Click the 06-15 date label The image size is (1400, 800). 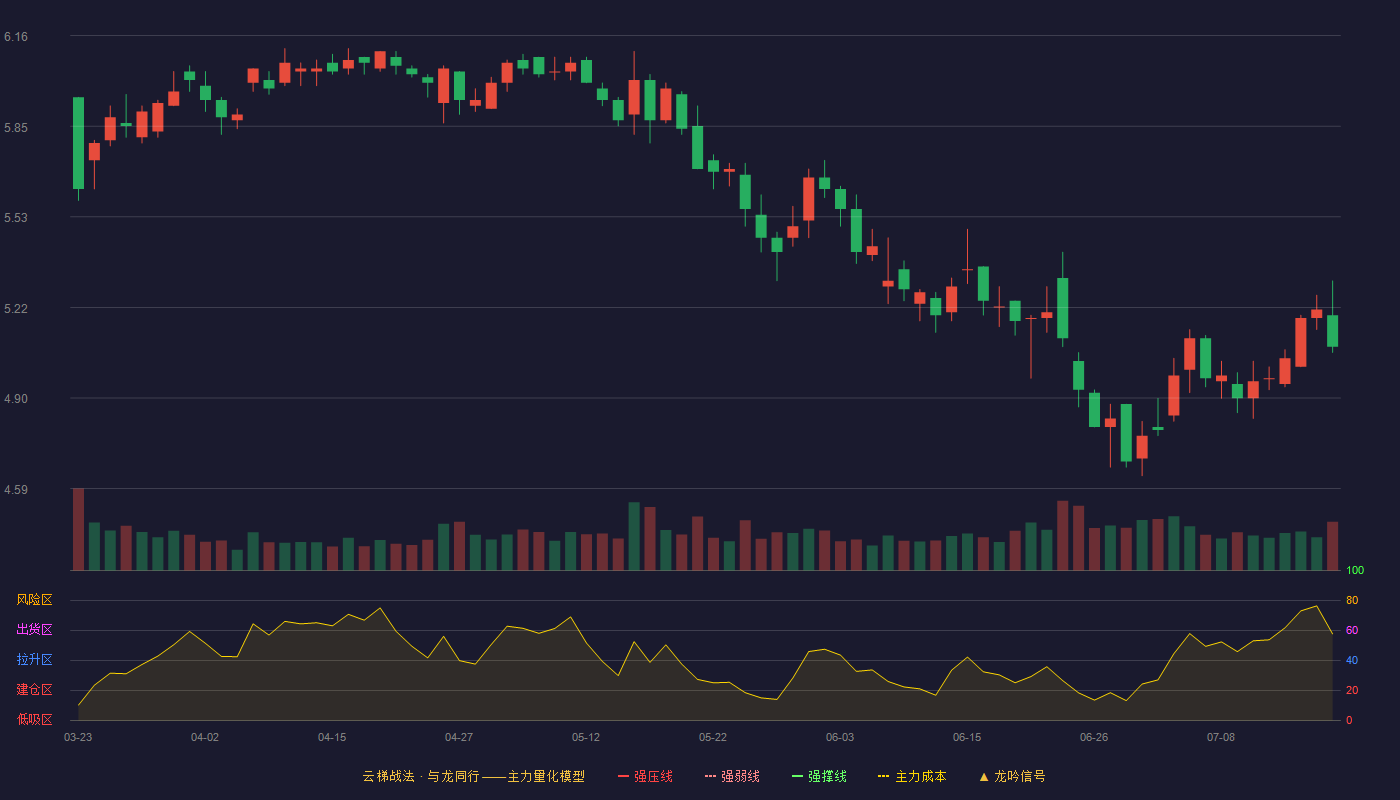tap(967, 737)
